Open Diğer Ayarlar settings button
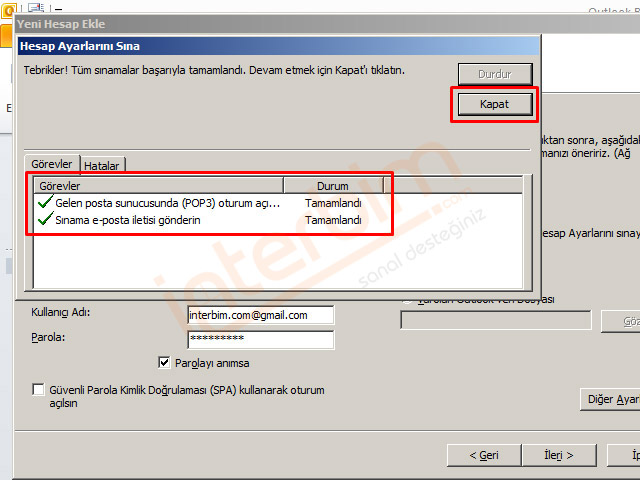This screenshot has height=480, width=640. pos(610,399)
